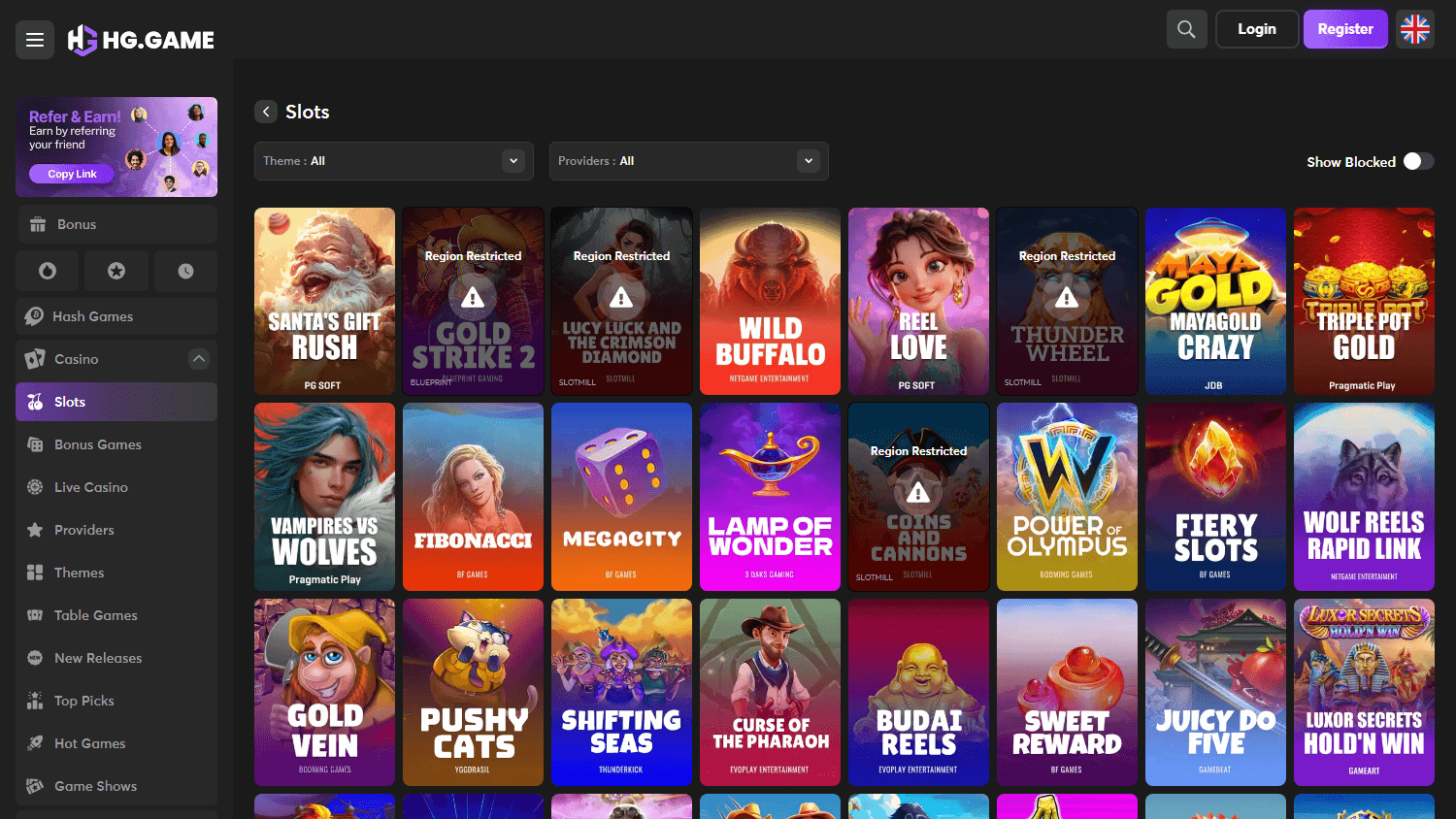Click Copy Link in the referral banner
Viewport: 1456px width, 819px height.
point(71,174)
